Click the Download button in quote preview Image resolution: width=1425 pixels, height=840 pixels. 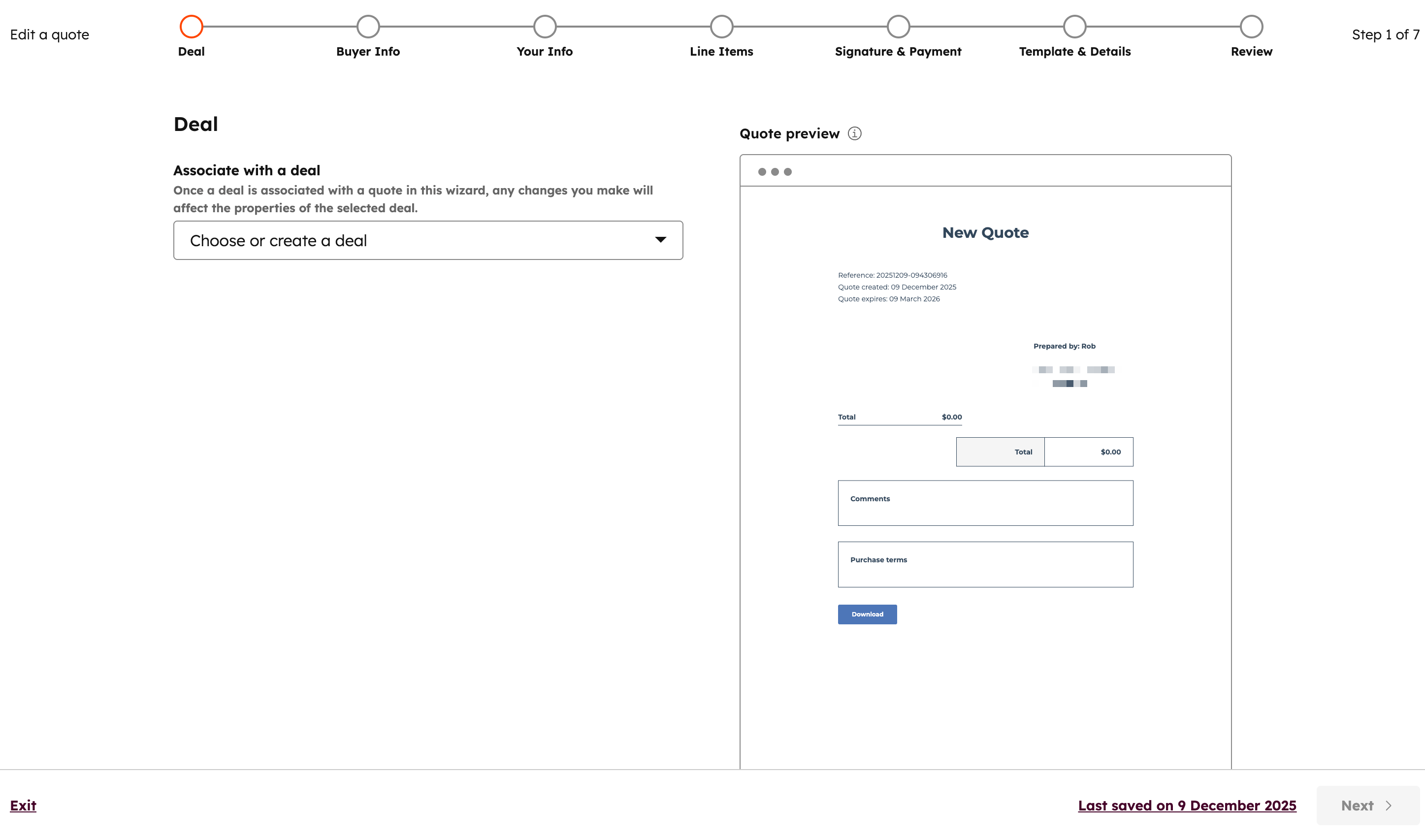click(x=867, y=614)
